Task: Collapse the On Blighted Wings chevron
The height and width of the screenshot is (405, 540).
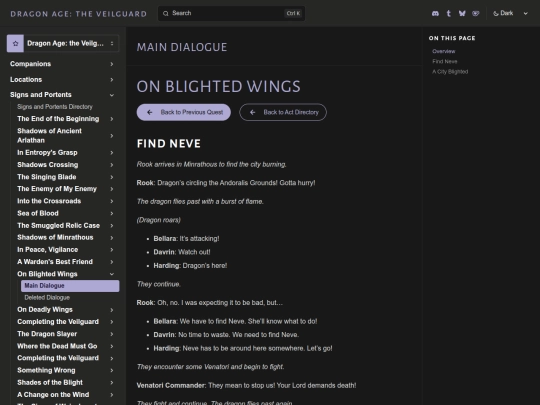Action: point(112,274)
